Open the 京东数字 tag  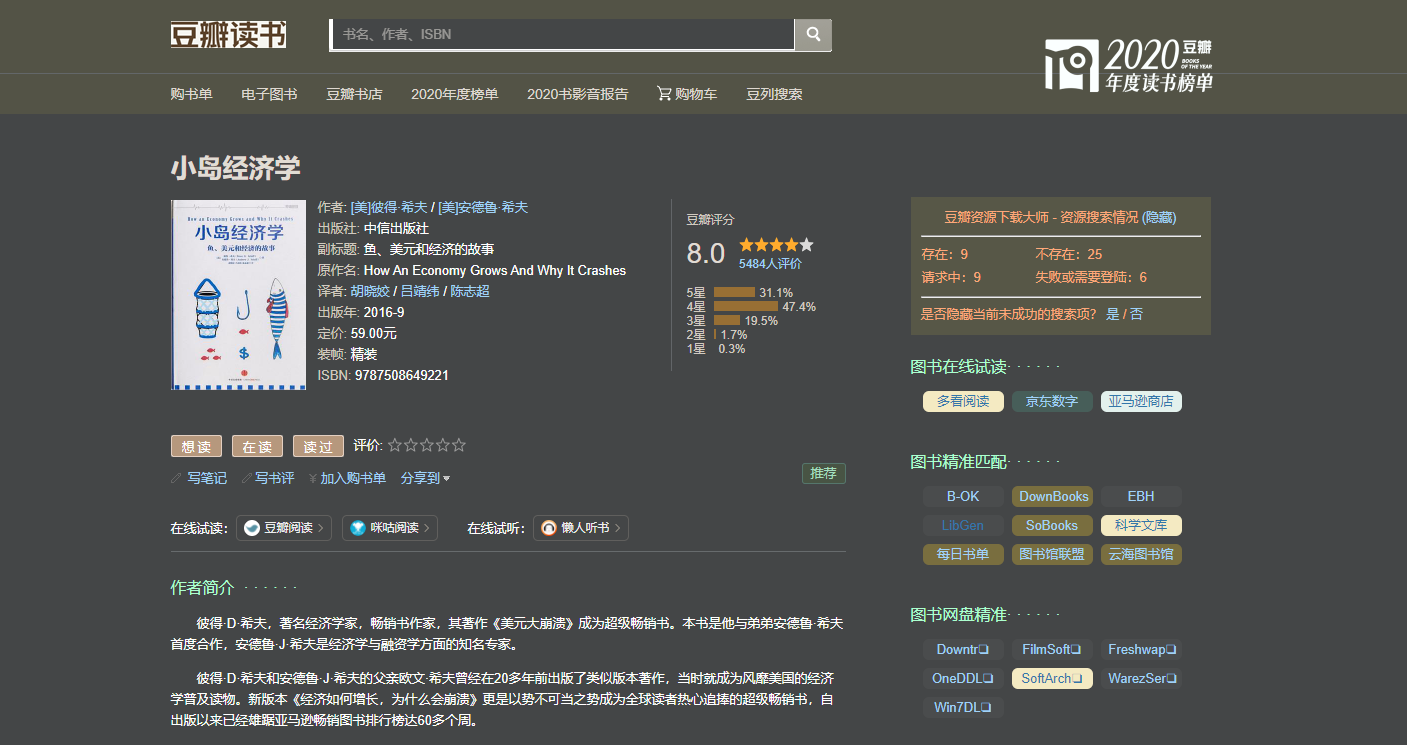click(x=1052, y=401)
